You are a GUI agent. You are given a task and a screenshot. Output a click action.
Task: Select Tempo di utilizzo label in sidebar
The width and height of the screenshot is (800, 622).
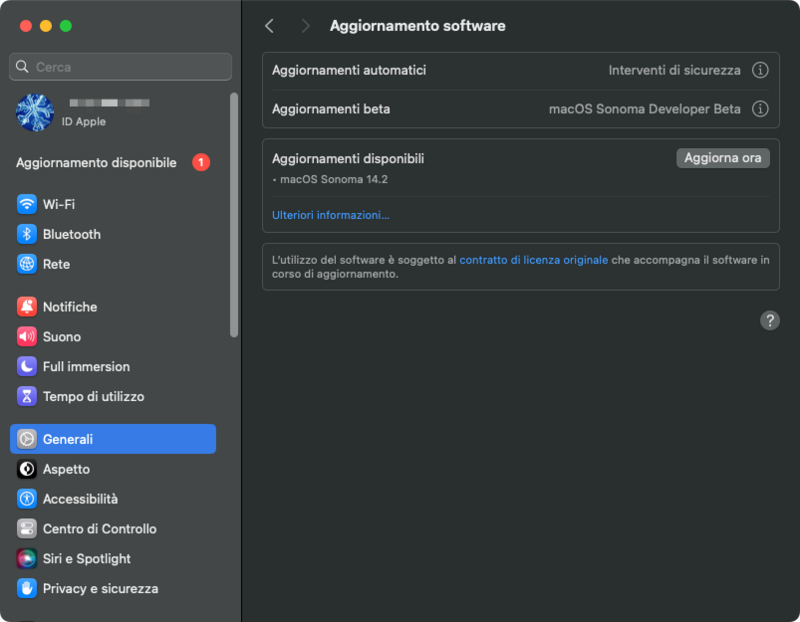pyautogui.click(x=93, y=396)
